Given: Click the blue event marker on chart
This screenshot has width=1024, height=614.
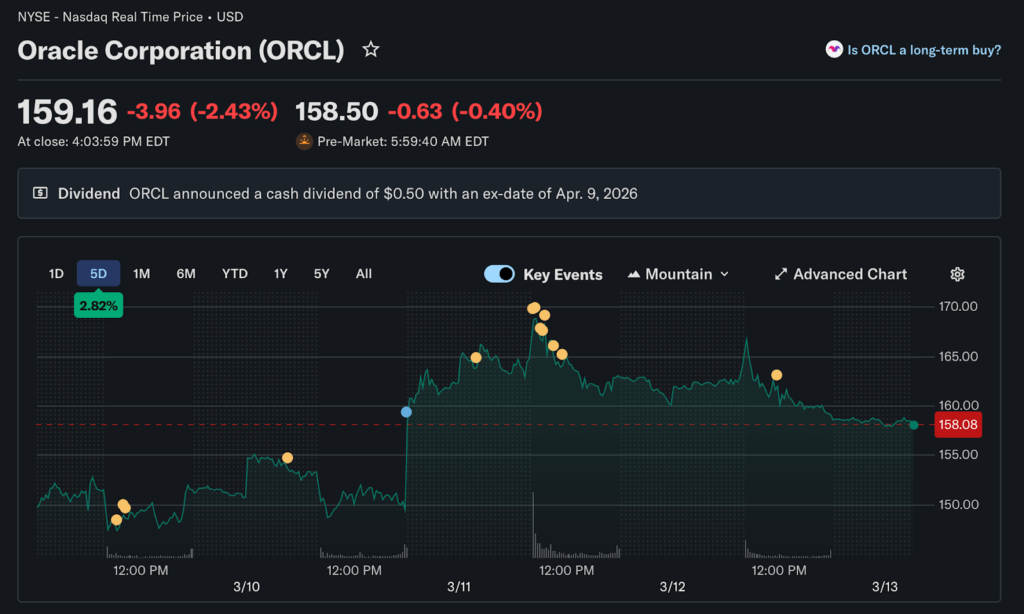Looking at the screenshot, I should tap(406, 411).
